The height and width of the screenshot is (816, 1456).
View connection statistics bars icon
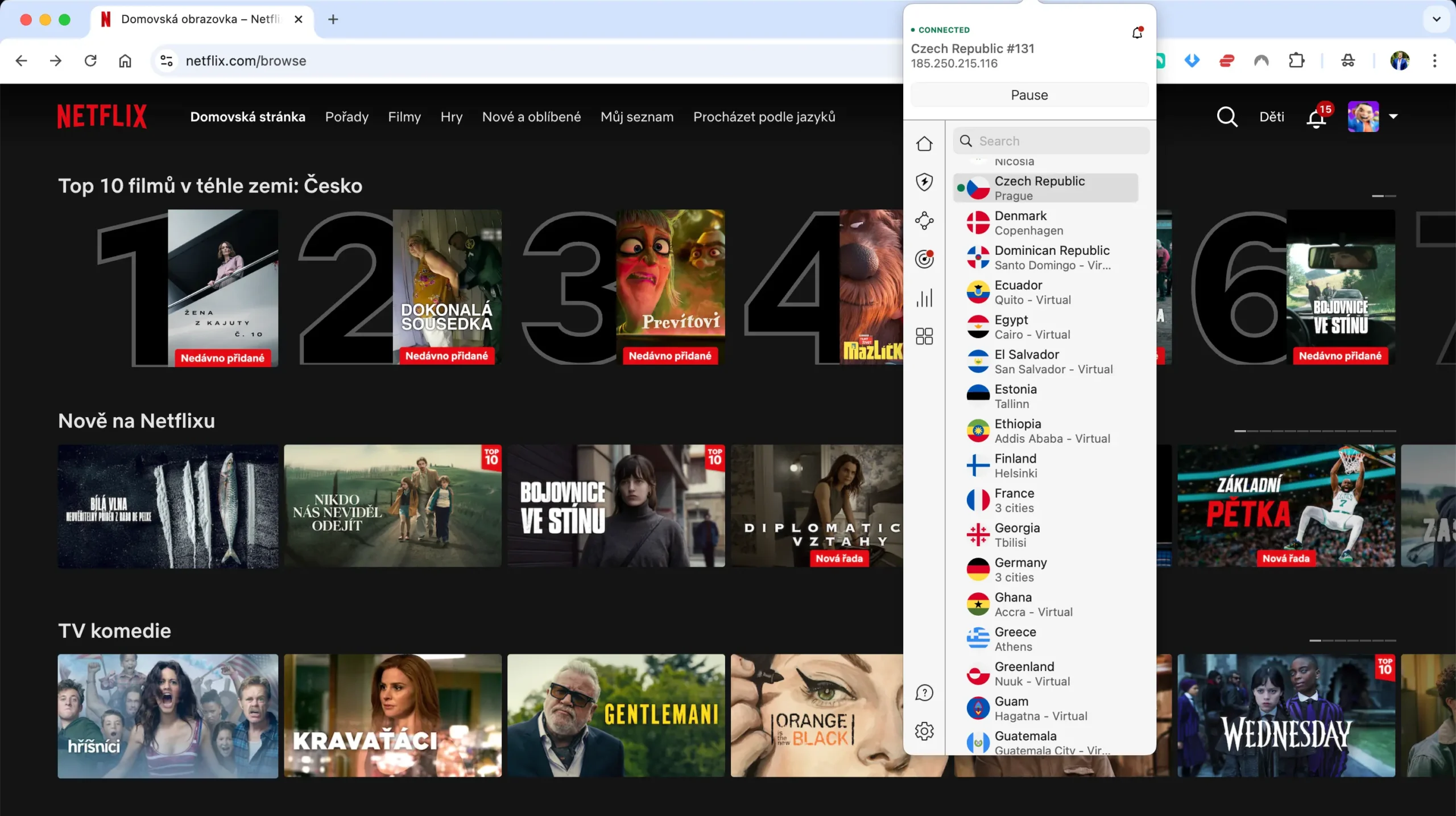(x=924, y=298)
